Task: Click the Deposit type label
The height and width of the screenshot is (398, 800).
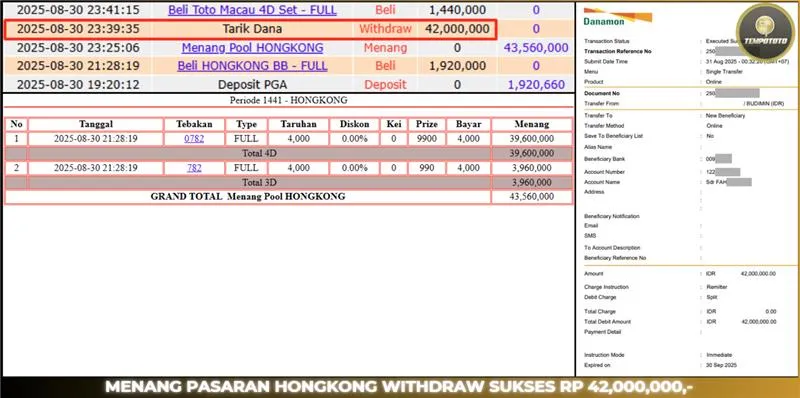Action: click(x=385, y=85)
